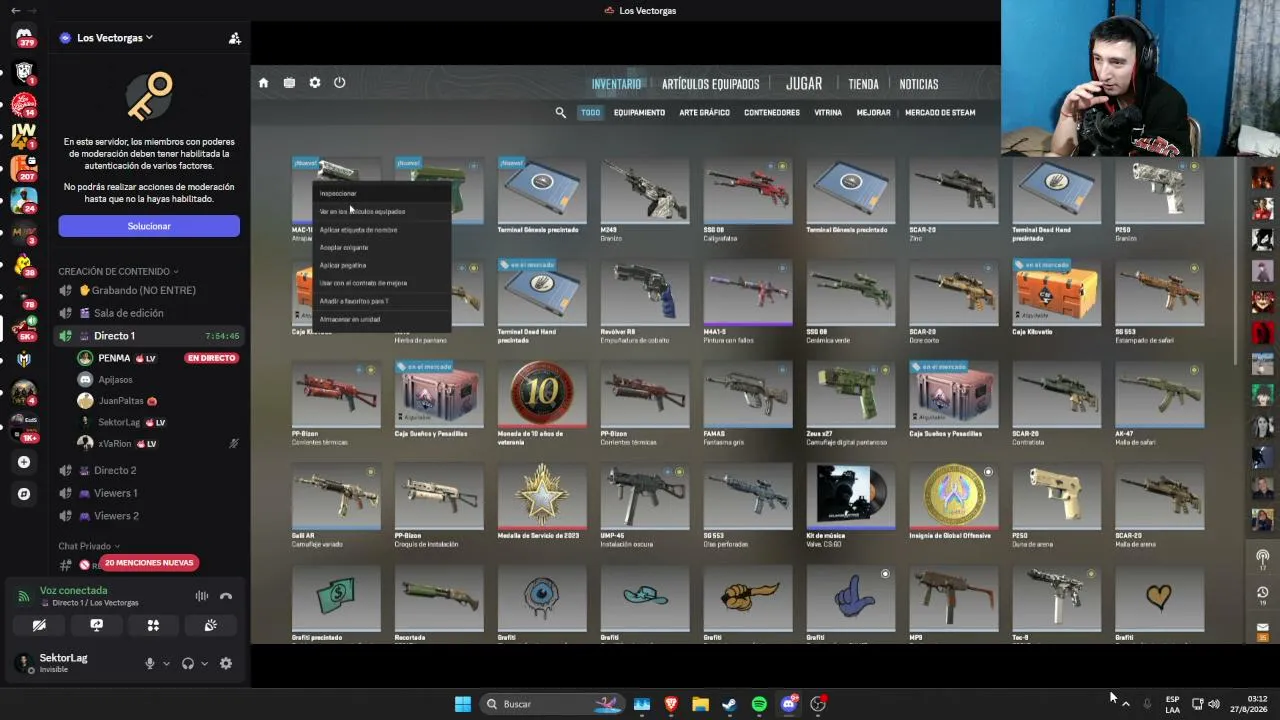Open Discord user settings gear

(x=226, y=663)
